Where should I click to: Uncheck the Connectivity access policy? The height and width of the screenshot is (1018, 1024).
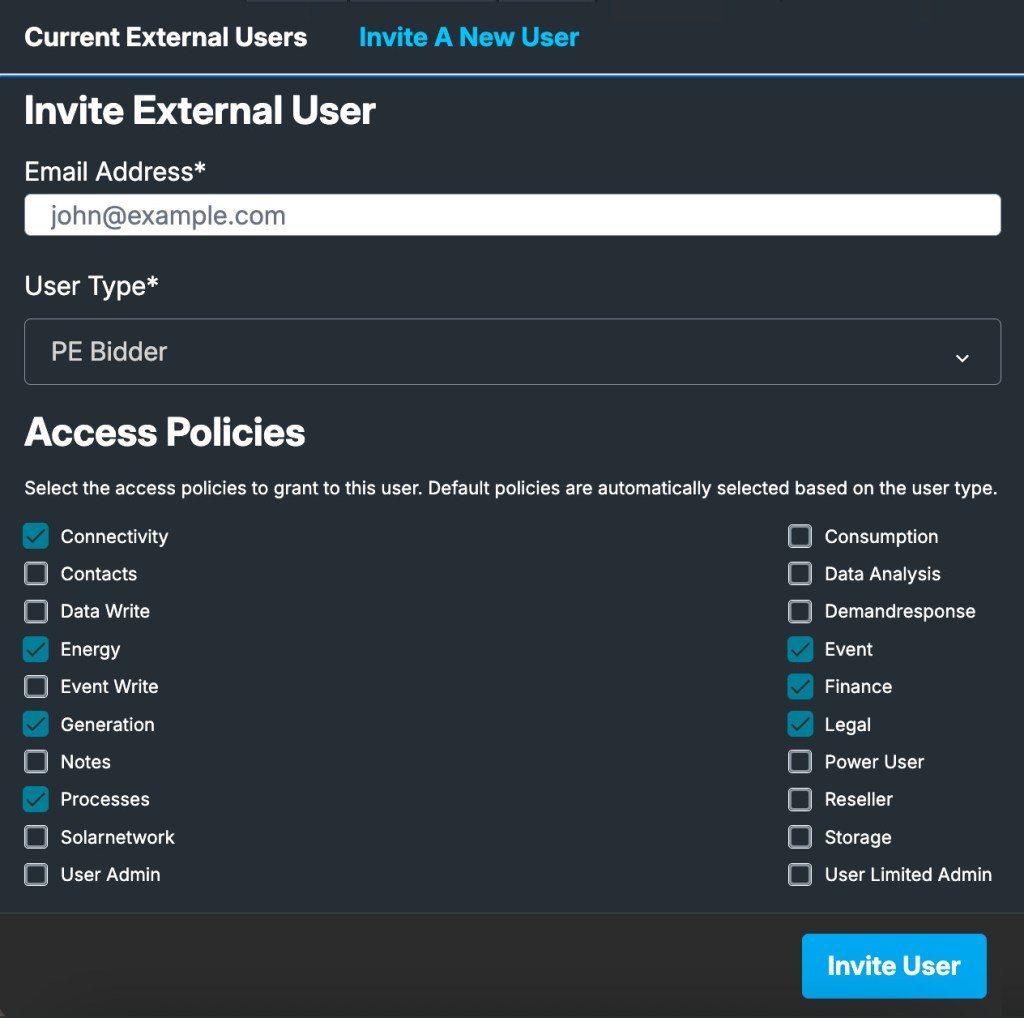pos(36,537)
